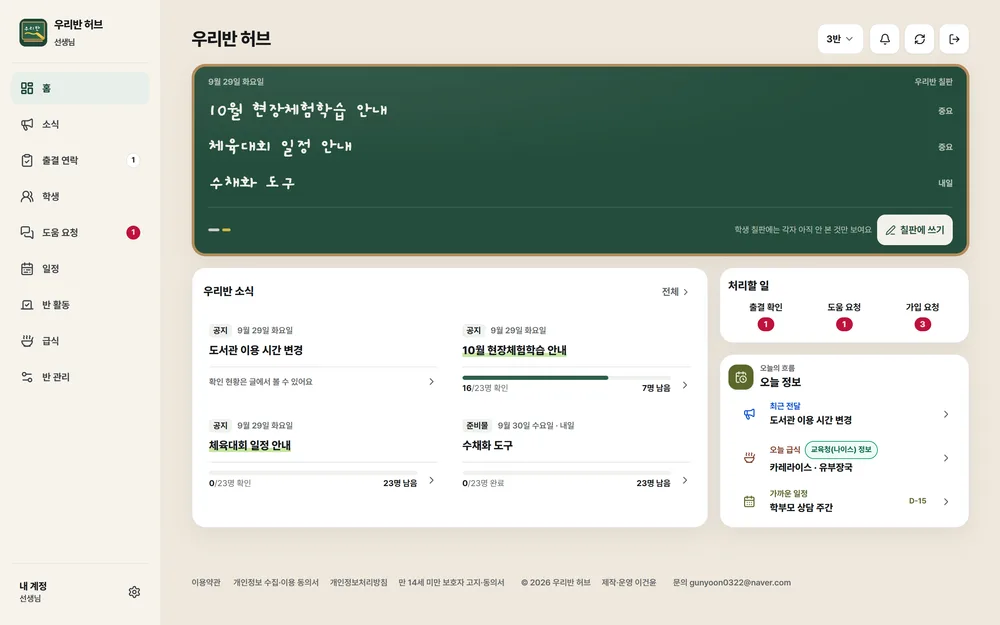Expand 확인 현황은 글에서 볼 수 있어요 chevron
The height and width of the screenshot is (625, 1000).
click(431, 381)
